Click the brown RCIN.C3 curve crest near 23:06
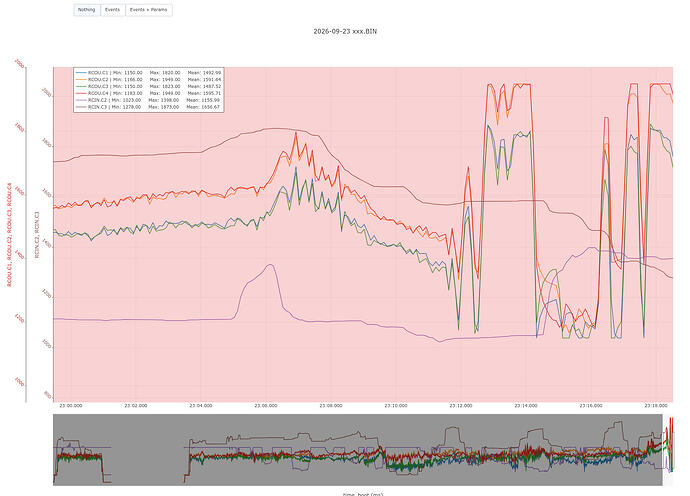 275,129
